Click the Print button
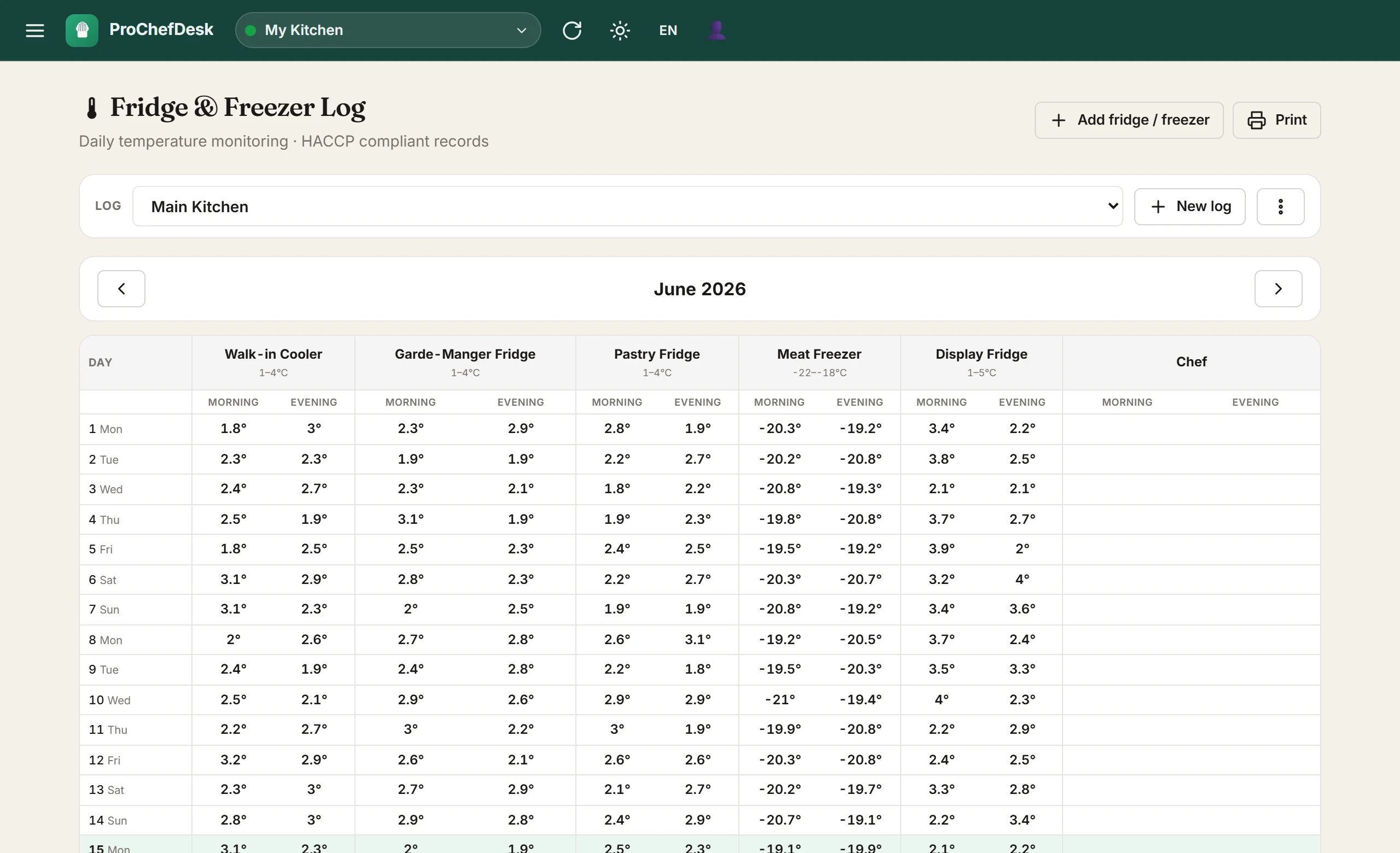Image resolution: width=1400 pixels, height=853 pixels. (x=1276, y=120)
